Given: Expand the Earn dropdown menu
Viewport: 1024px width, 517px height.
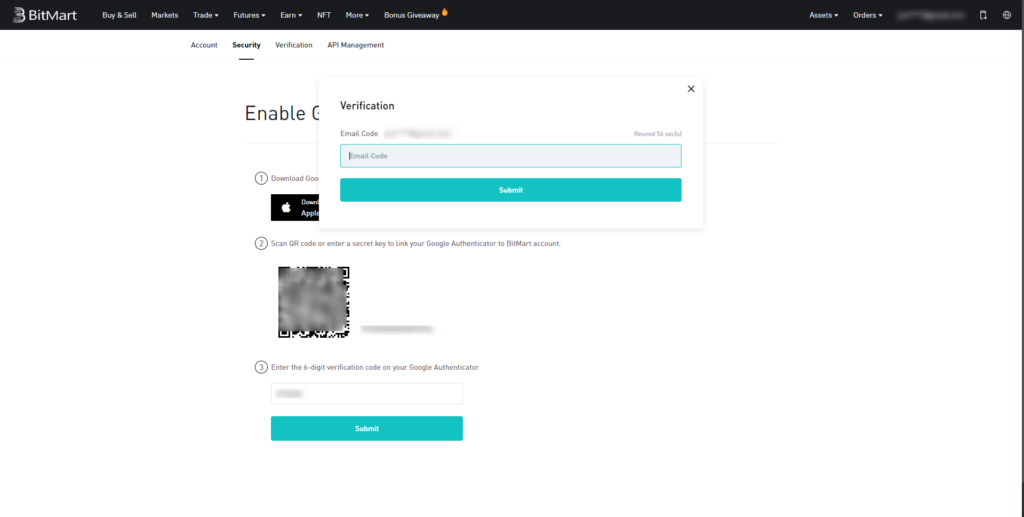Looking at the screenshot, I should 292,15.
